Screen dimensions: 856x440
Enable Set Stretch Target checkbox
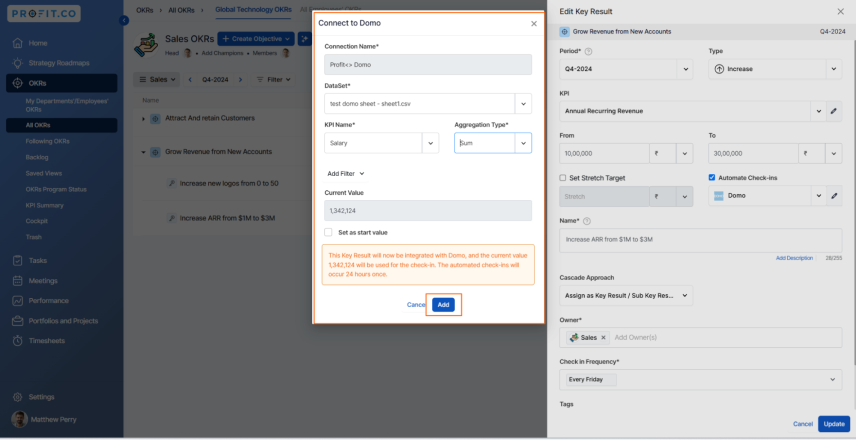[x=563, y=178]
